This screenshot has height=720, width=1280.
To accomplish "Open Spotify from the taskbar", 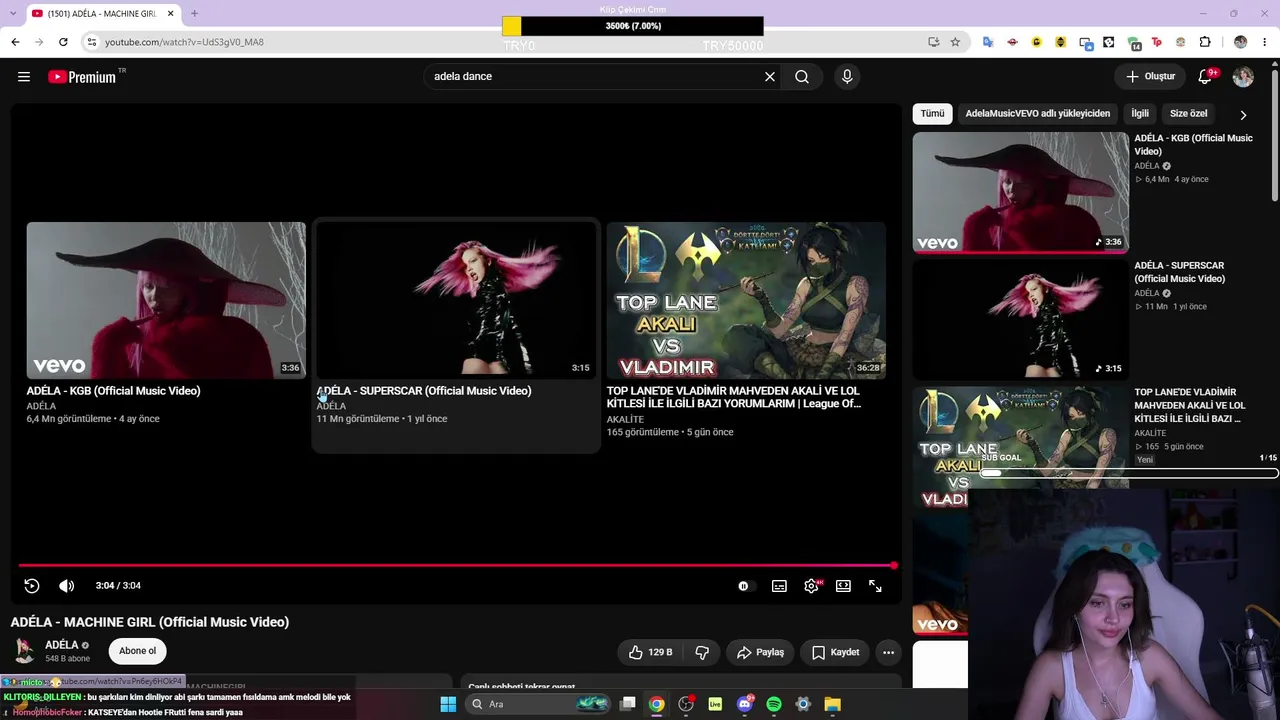I will pos(774,704).
